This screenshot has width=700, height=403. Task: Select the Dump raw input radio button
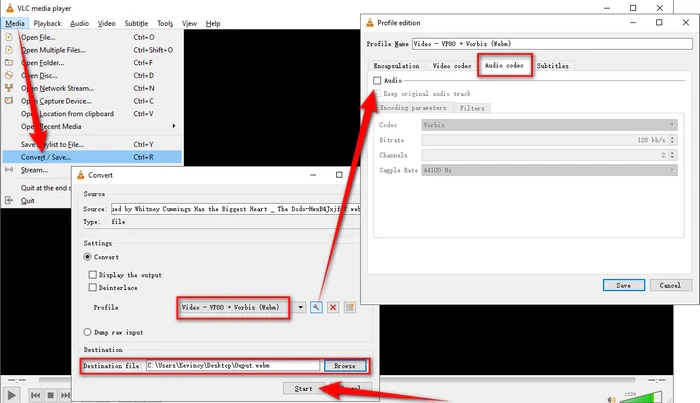click(x=88, y=332)
